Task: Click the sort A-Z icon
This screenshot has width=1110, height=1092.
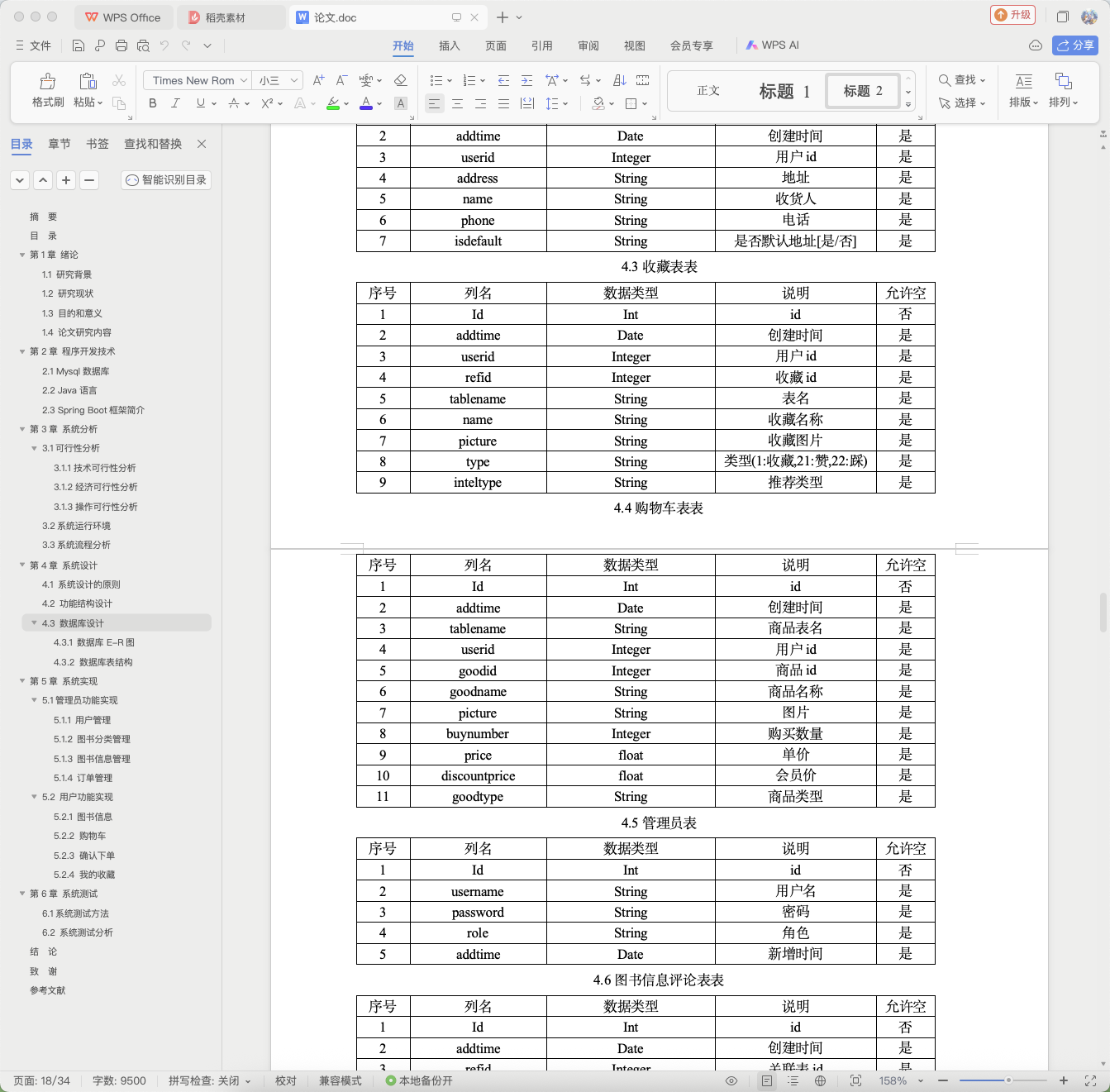Action: [x=620, y=80]
